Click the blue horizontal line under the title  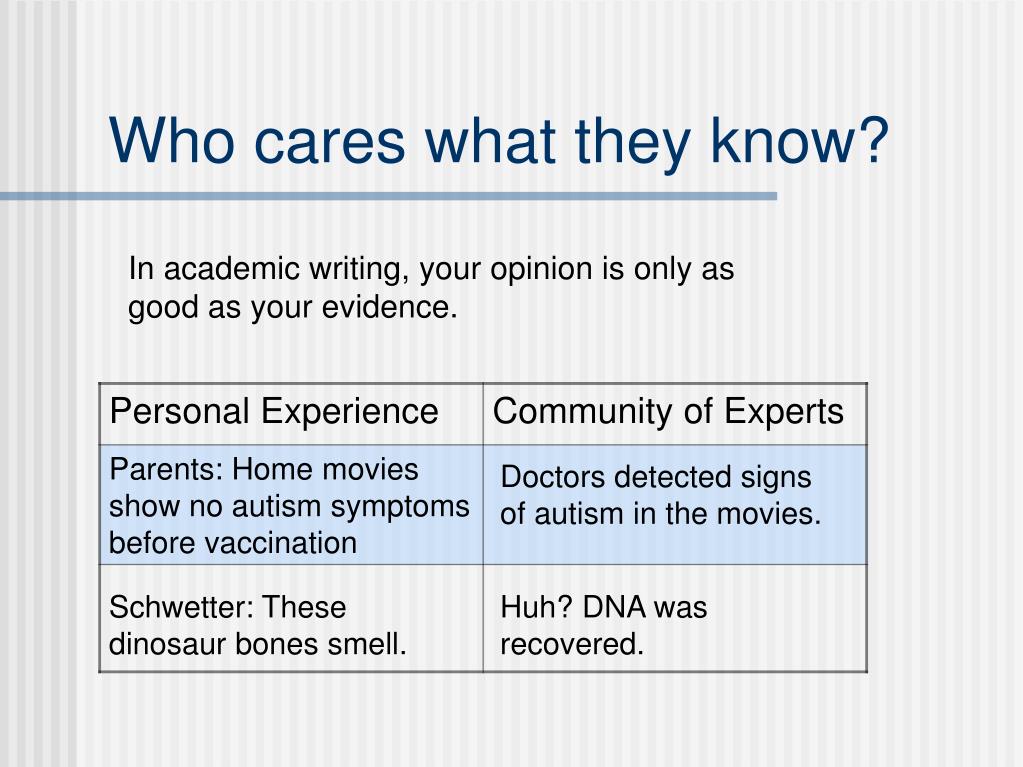[x=388, y=196]
